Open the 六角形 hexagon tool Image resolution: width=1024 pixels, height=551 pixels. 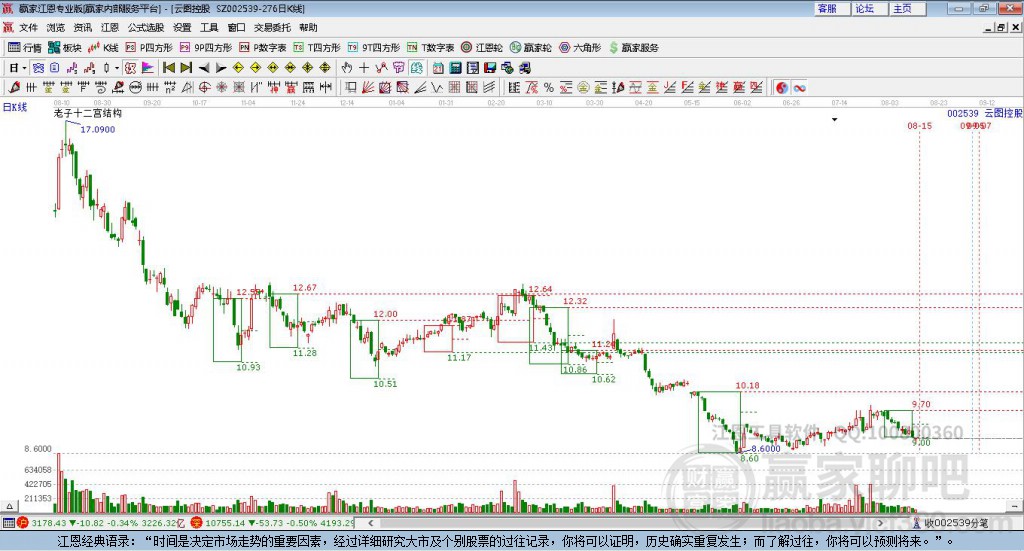pos(580,48)
